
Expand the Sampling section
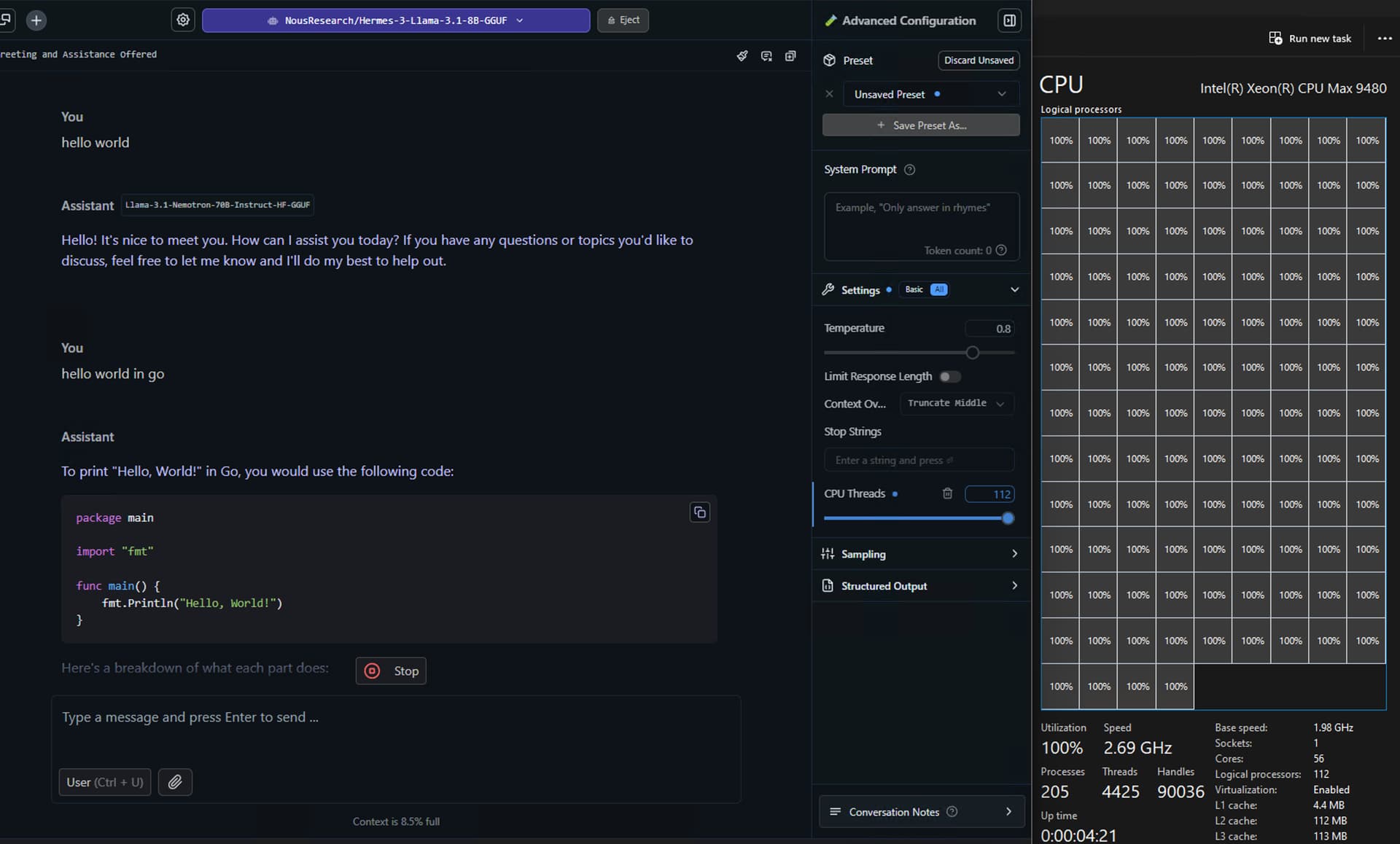[x=920, y=554]
